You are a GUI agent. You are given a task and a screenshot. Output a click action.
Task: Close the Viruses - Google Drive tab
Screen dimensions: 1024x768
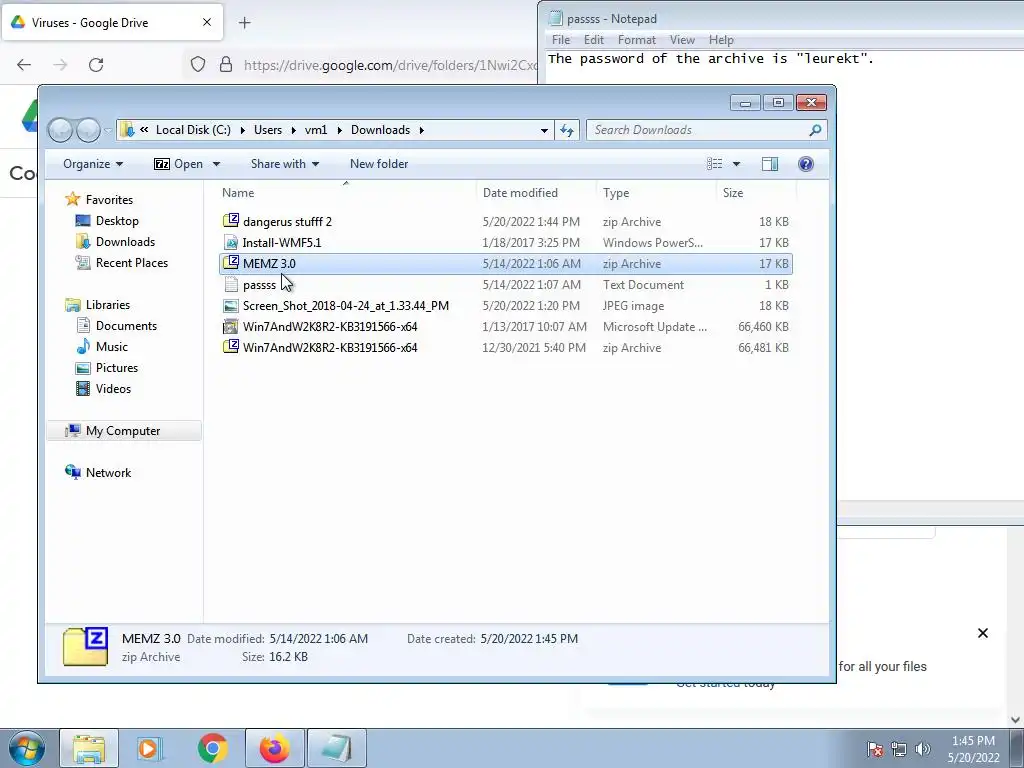click(x=206, y=22)
